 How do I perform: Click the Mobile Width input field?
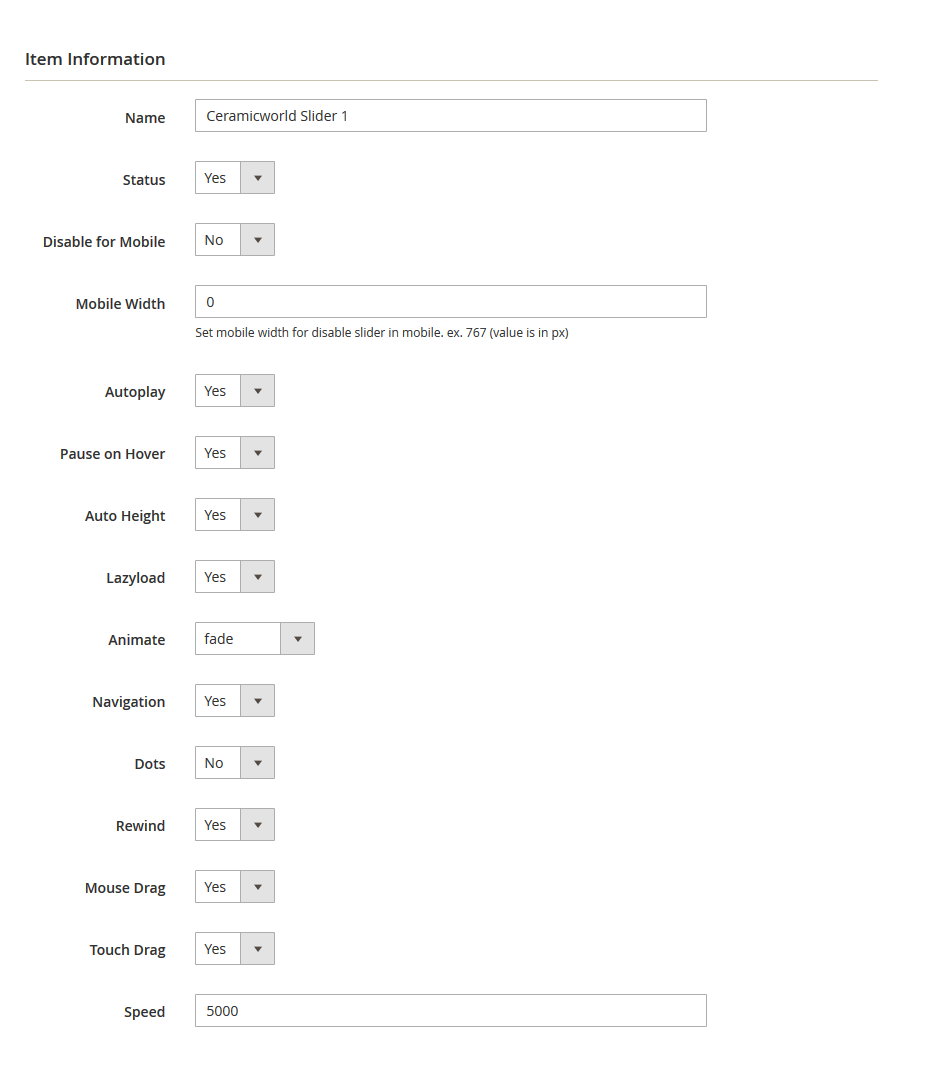click(x=450, y=302)
